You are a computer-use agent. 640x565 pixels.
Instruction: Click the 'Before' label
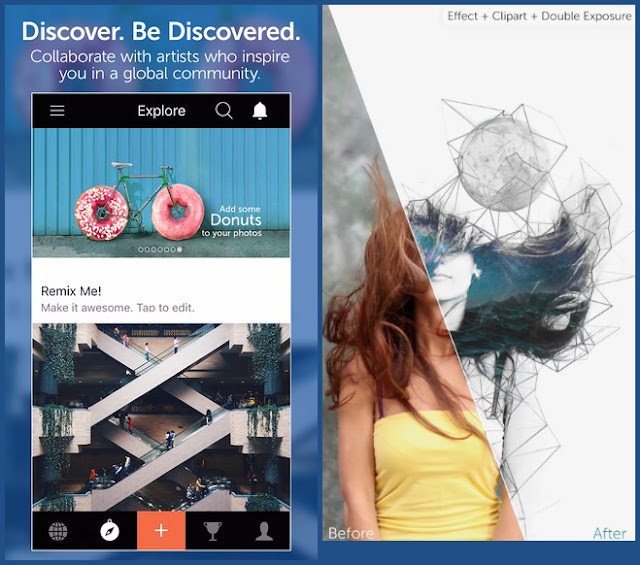click(x=351, y=533)
